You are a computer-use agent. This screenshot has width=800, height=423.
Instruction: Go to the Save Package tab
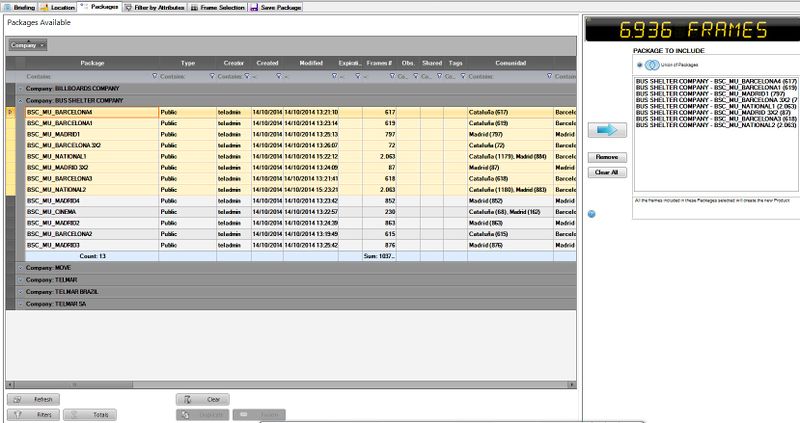280,6
